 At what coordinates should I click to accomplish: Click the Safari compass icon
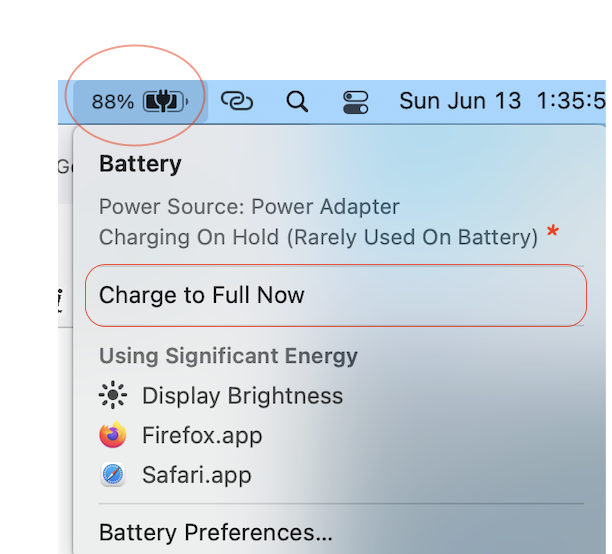113,475
